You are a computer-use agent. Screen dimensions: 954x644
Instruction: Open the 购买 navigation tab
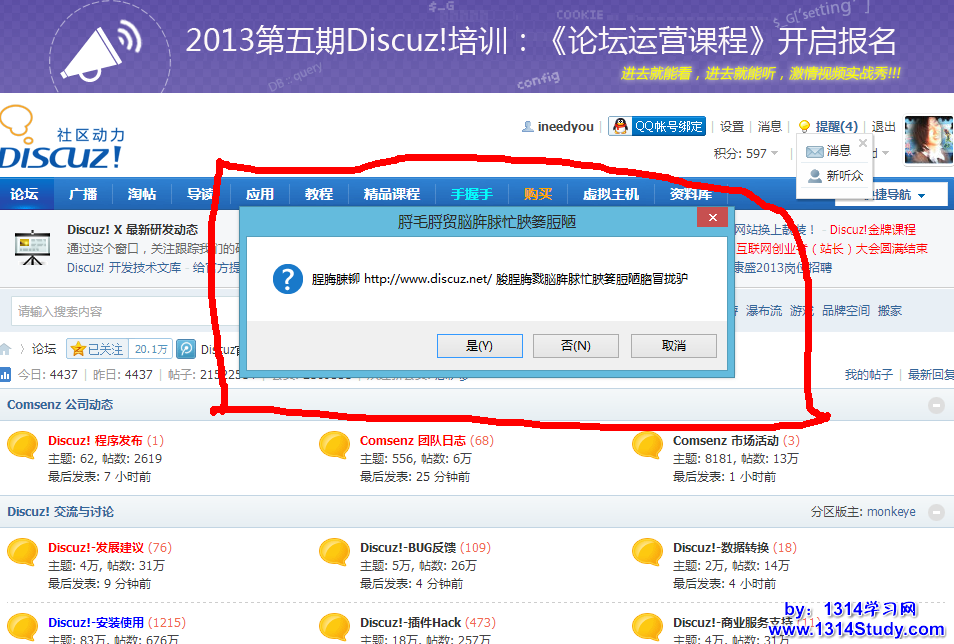[x=538, y=194]
